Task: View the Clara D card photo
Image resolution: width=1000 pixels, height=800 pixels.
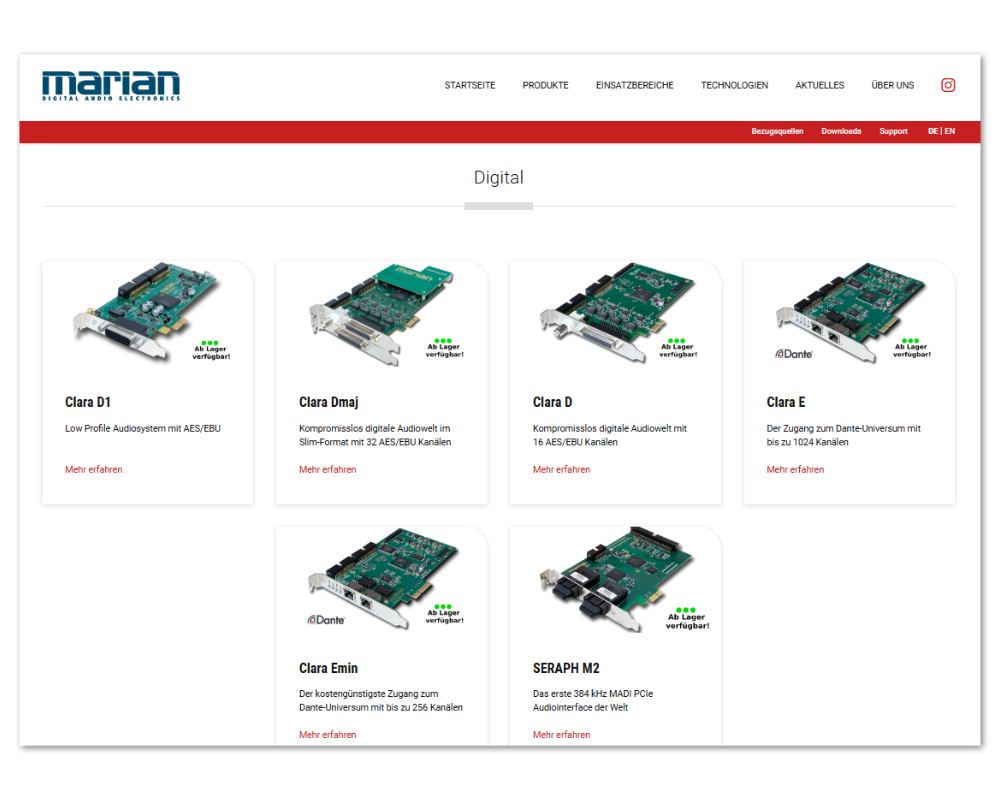Action: (616, 313)
